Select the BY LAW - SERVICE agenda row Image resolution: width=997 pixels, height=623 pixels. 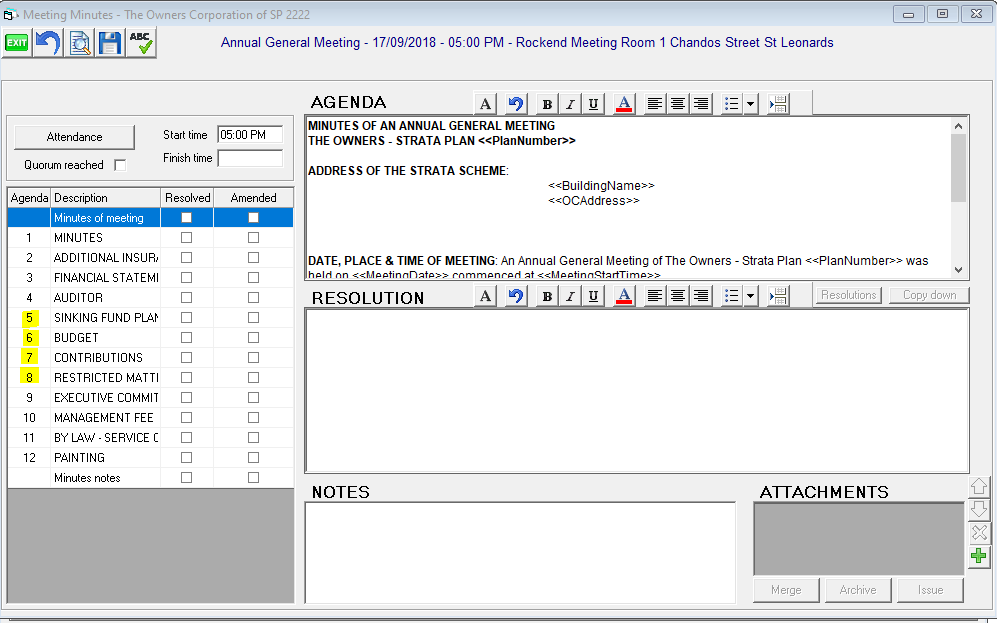[x=151, y=437]
